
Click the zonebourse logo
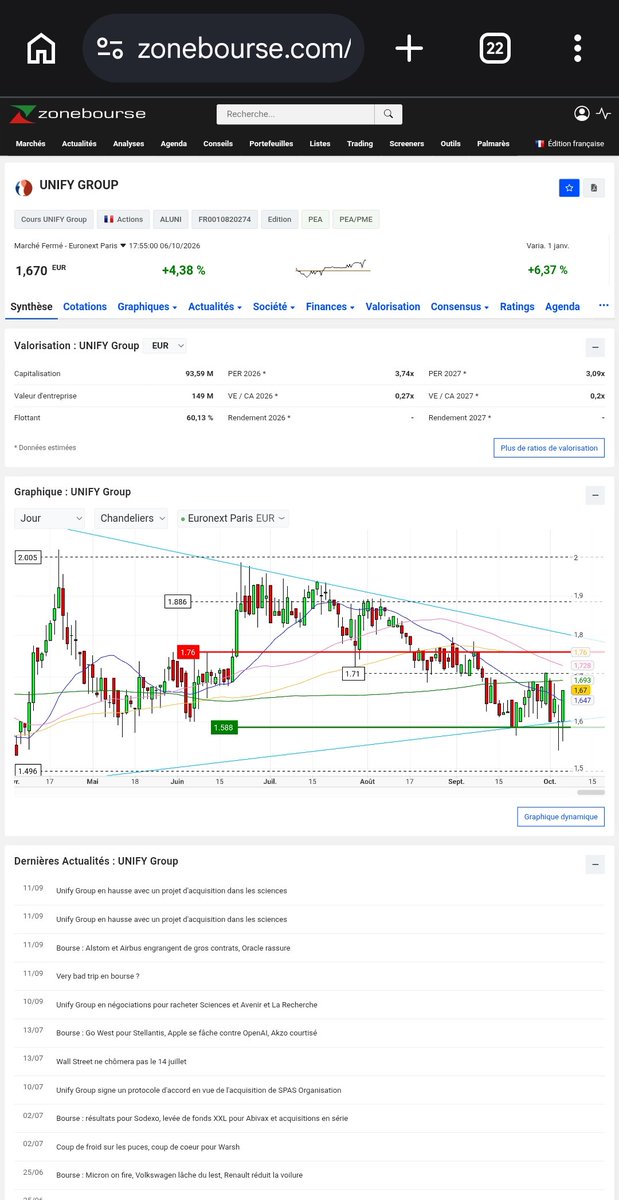pyautogui.click(x=78, y=114)
